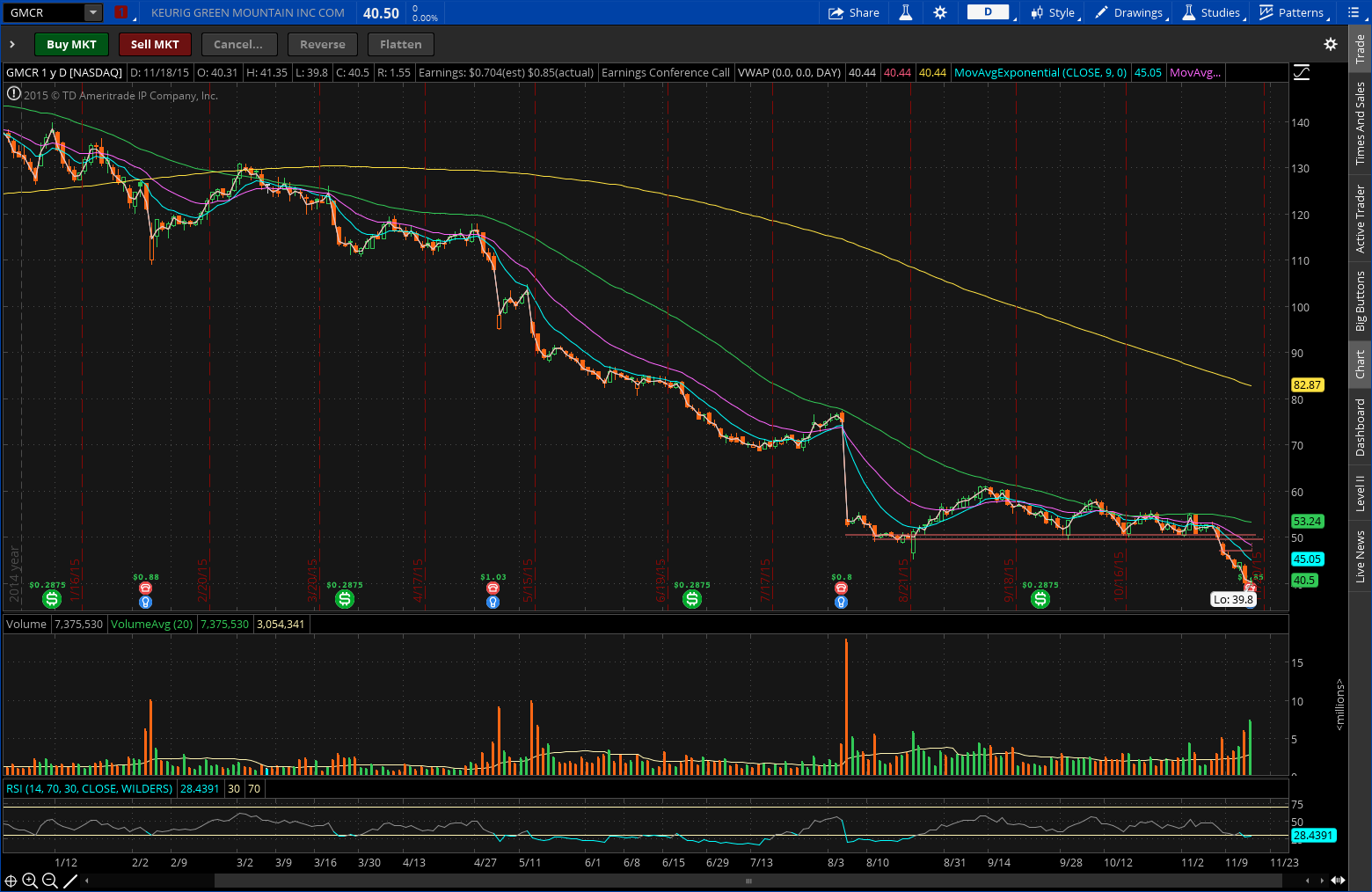This screenshot has width=1372, height=892.
Task: Click the zoom in magnifier icon
Action: pos(30,881)
